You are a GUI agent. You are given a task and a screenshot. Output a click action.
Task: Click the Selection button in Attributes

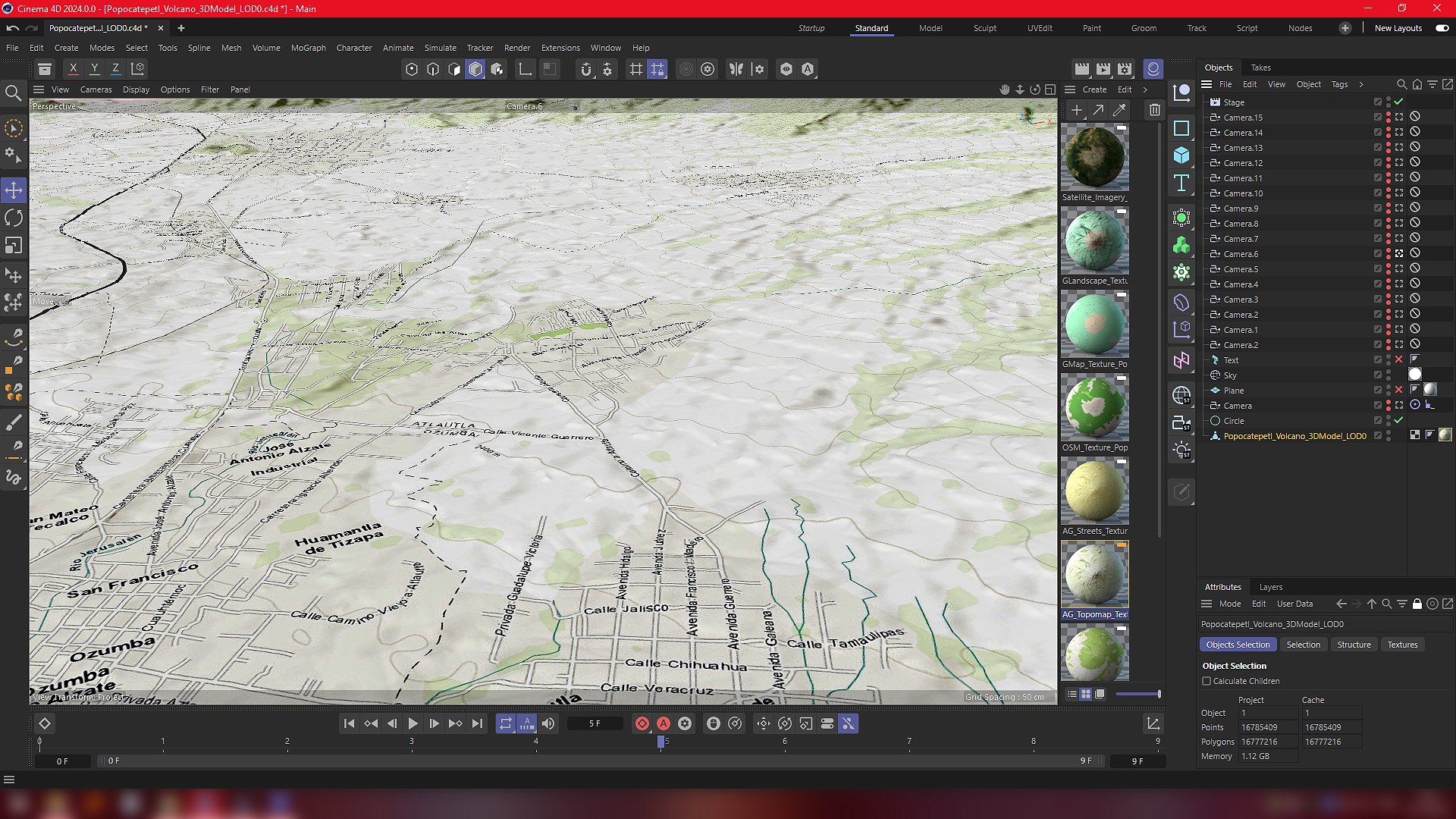[1303, 645]
